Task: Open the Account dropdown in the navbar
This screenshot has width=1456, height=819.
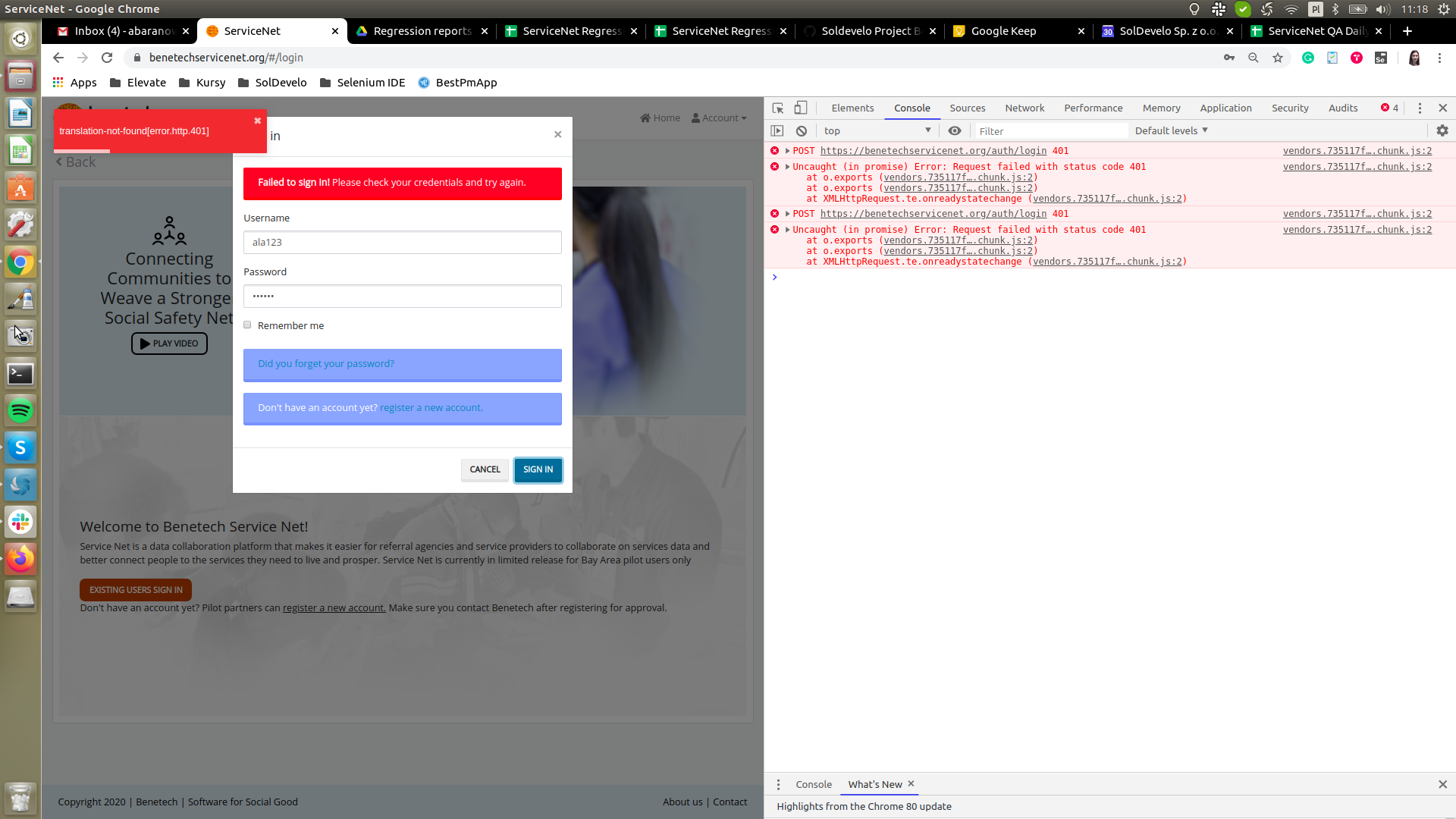Action: point(719,118)
